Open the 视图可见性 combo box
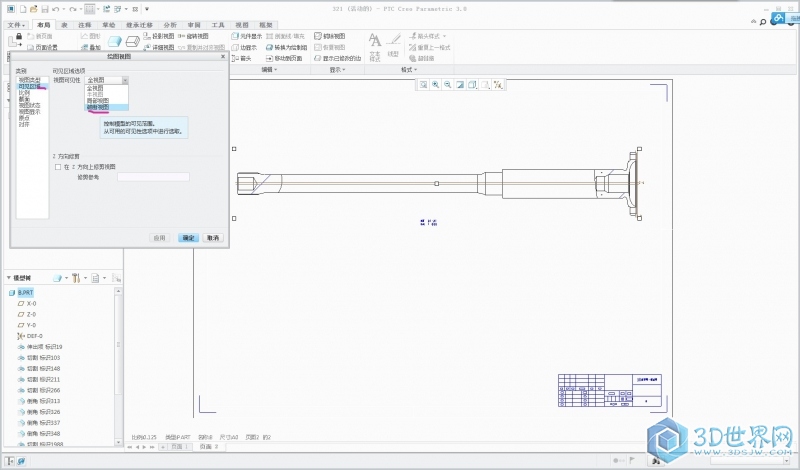 [106, 80]
